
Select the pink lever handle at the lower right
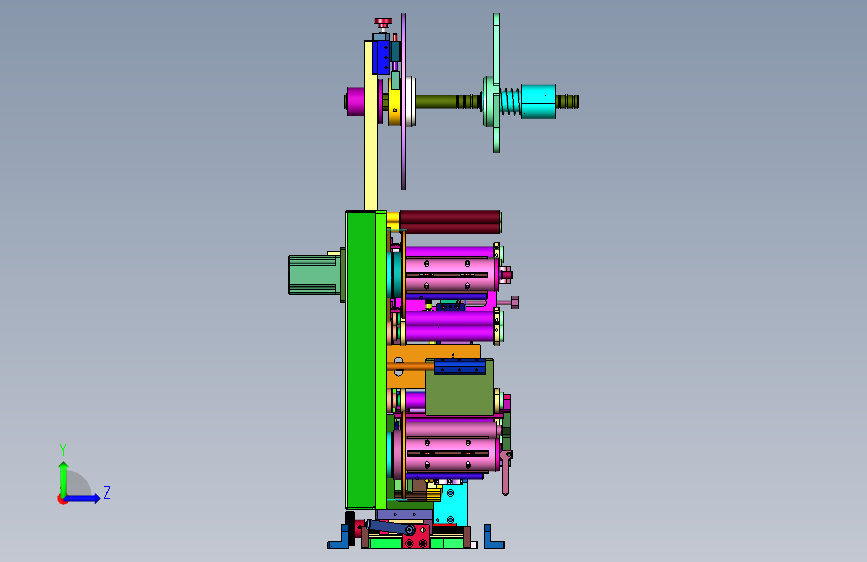pos(506,473)
